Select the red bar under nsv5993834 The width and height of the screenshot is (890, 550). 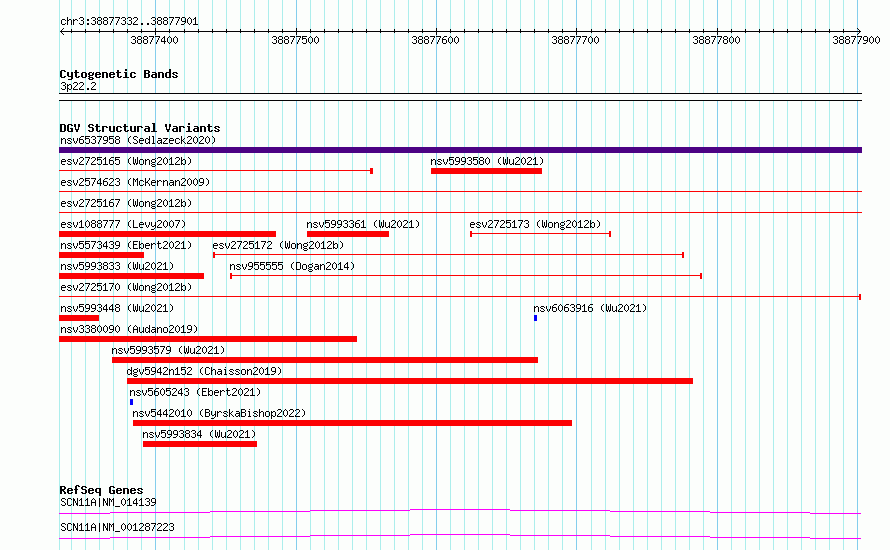(200, 444)
